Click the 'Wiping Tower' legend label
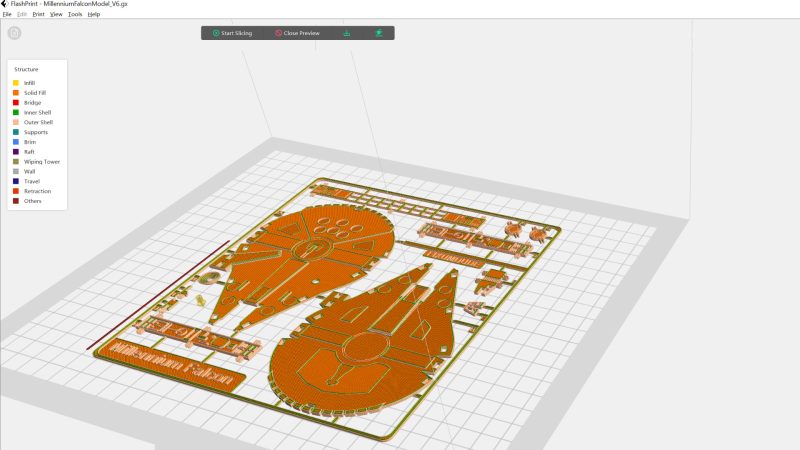 [42, 162]
